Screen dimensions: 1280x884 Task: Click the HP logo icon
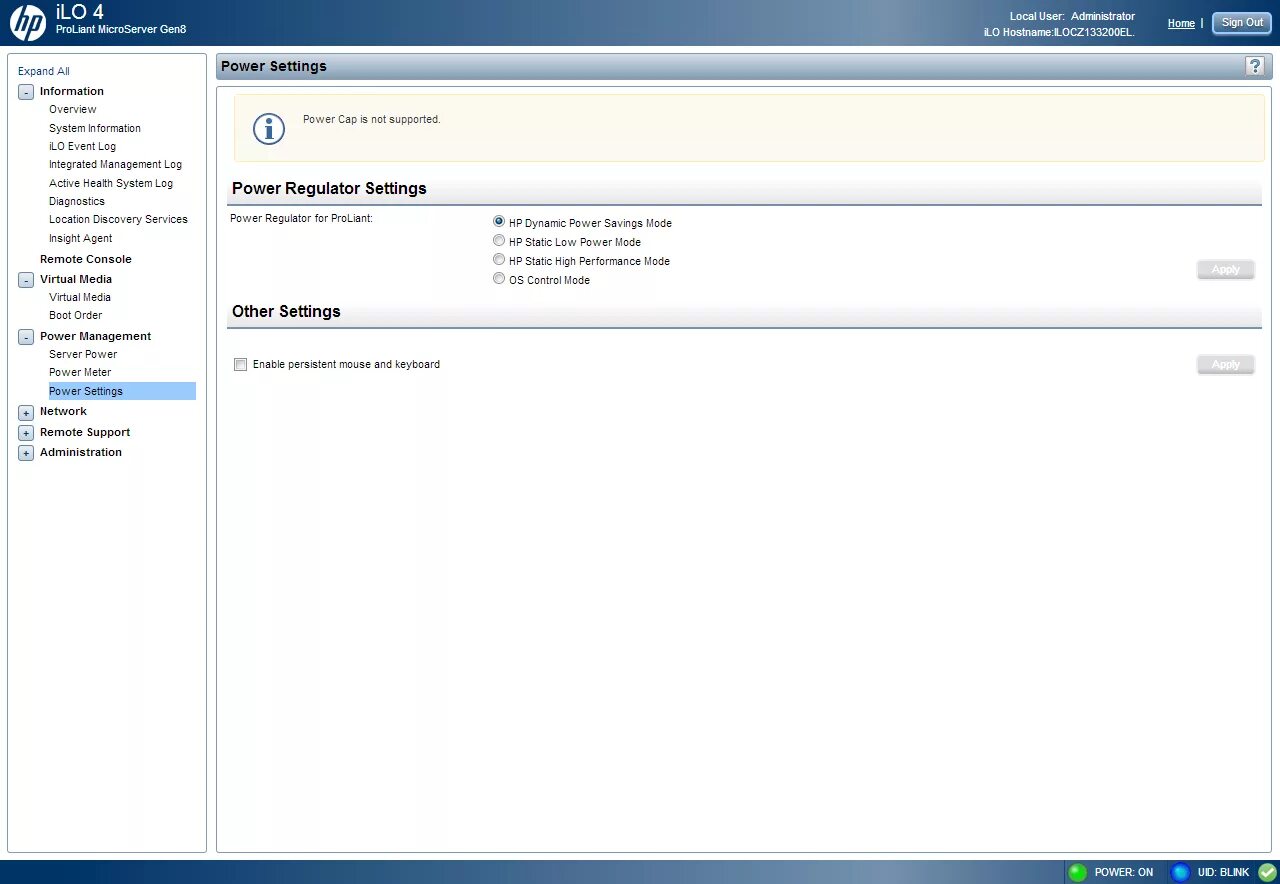(x=28, y=22)
